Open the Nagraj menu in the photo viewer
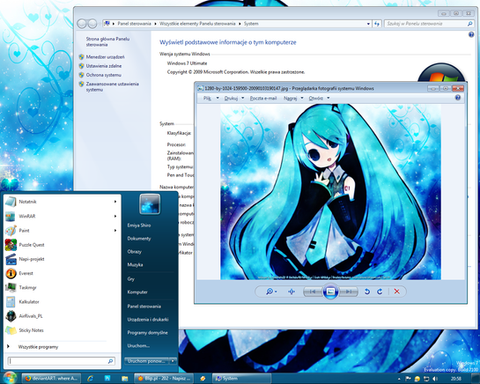The image size is (480, 384). coord(293,98)
